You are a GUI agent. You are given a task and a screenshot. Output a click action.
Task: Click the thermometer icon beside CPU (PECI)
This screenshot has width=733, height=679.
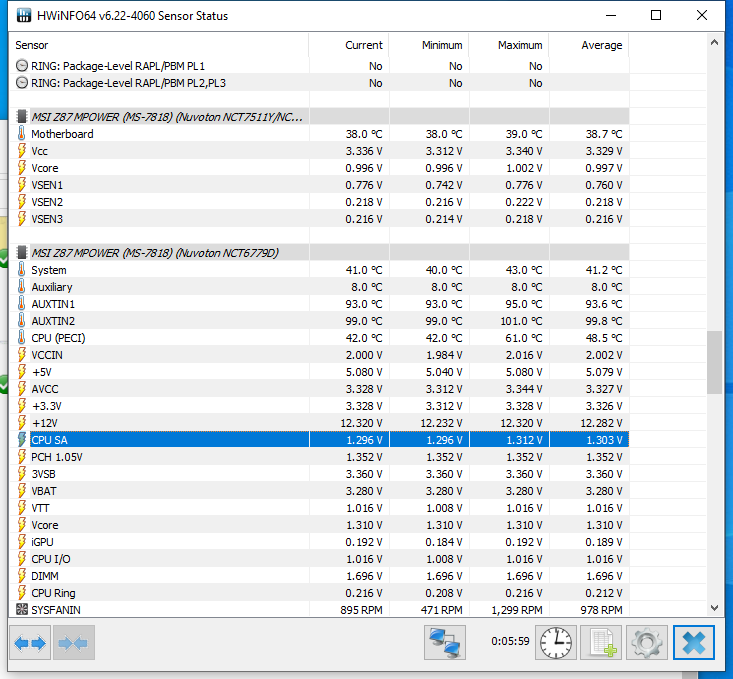[22, 338]
